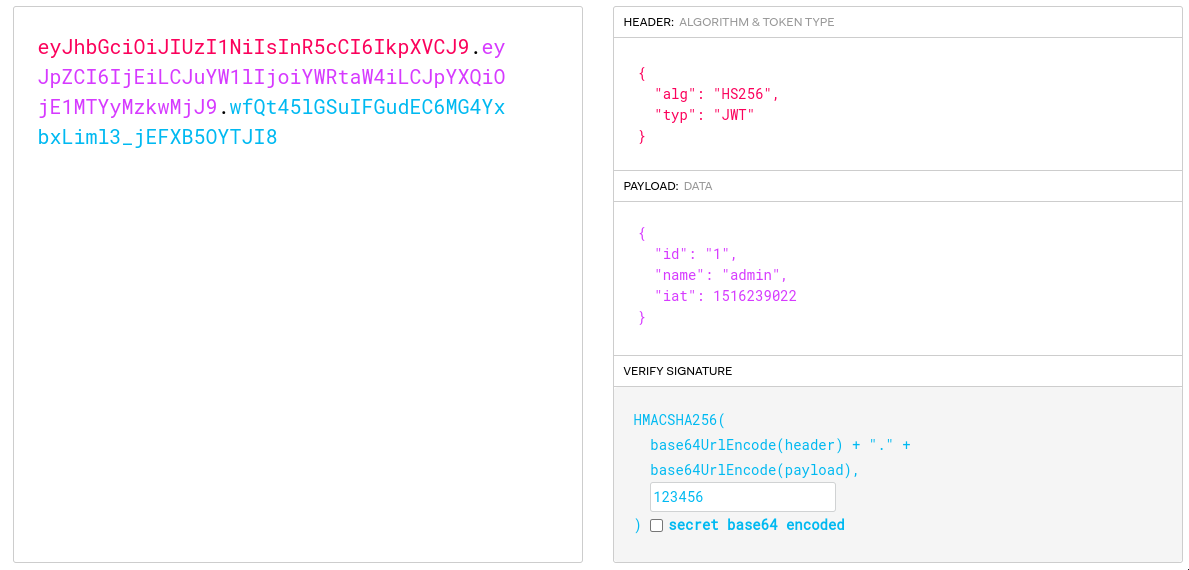The height and width of the screenshot is (570, 1189).
Task: Place cursor on the "iat": 1516239022 line
Action: 725,296
